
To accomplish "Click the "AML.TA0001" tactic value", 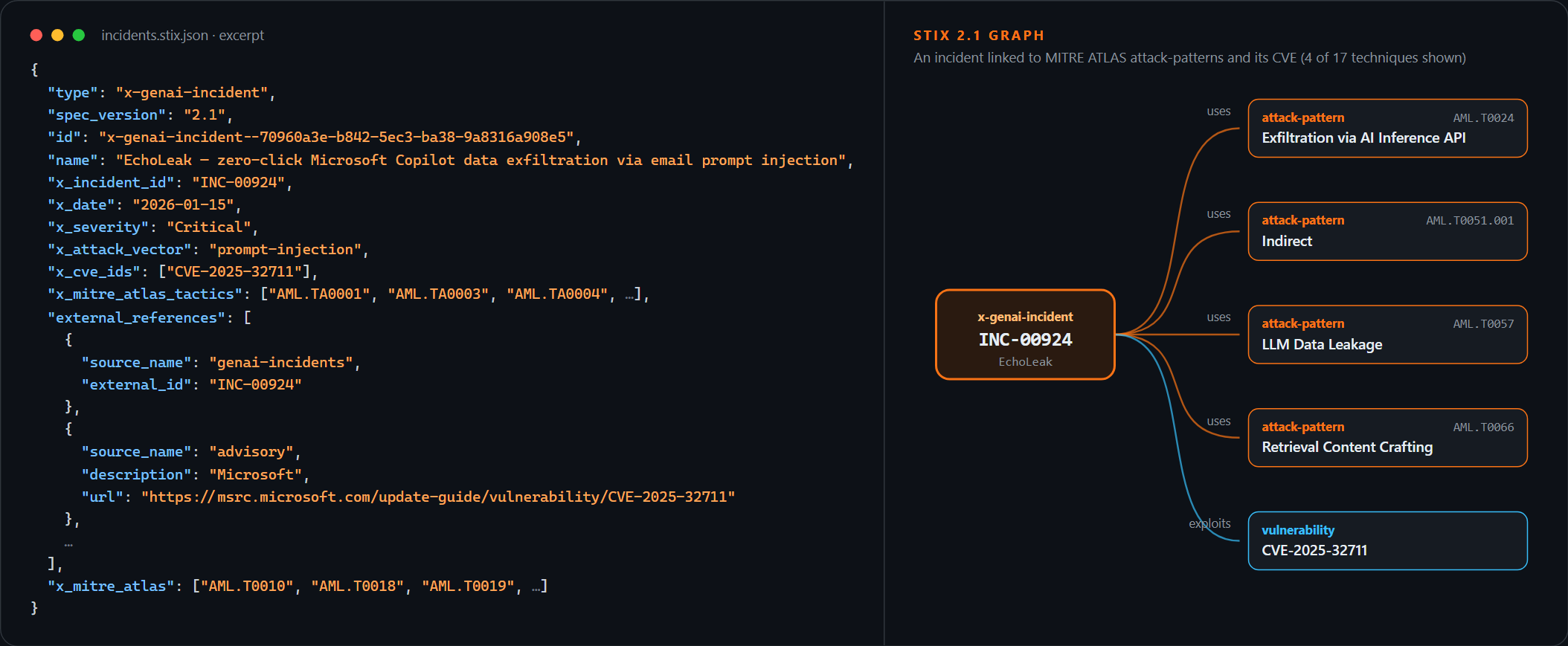I will tap(319, 294).
